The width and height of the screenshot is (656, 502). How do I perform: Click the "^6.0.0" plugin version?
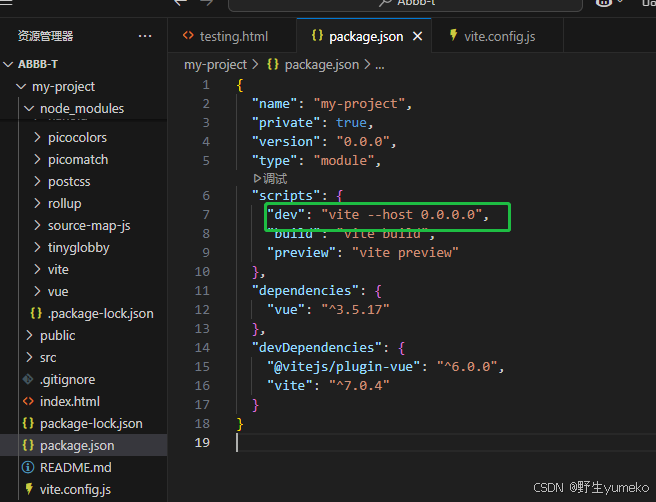coord(467,367)
